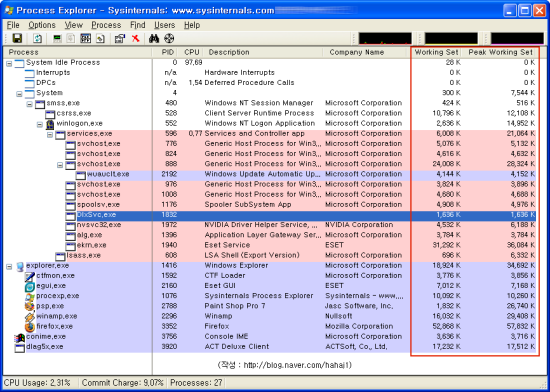Click the winlogon.exe icon
Screen dimensions: 550x392
click(50, 124)
